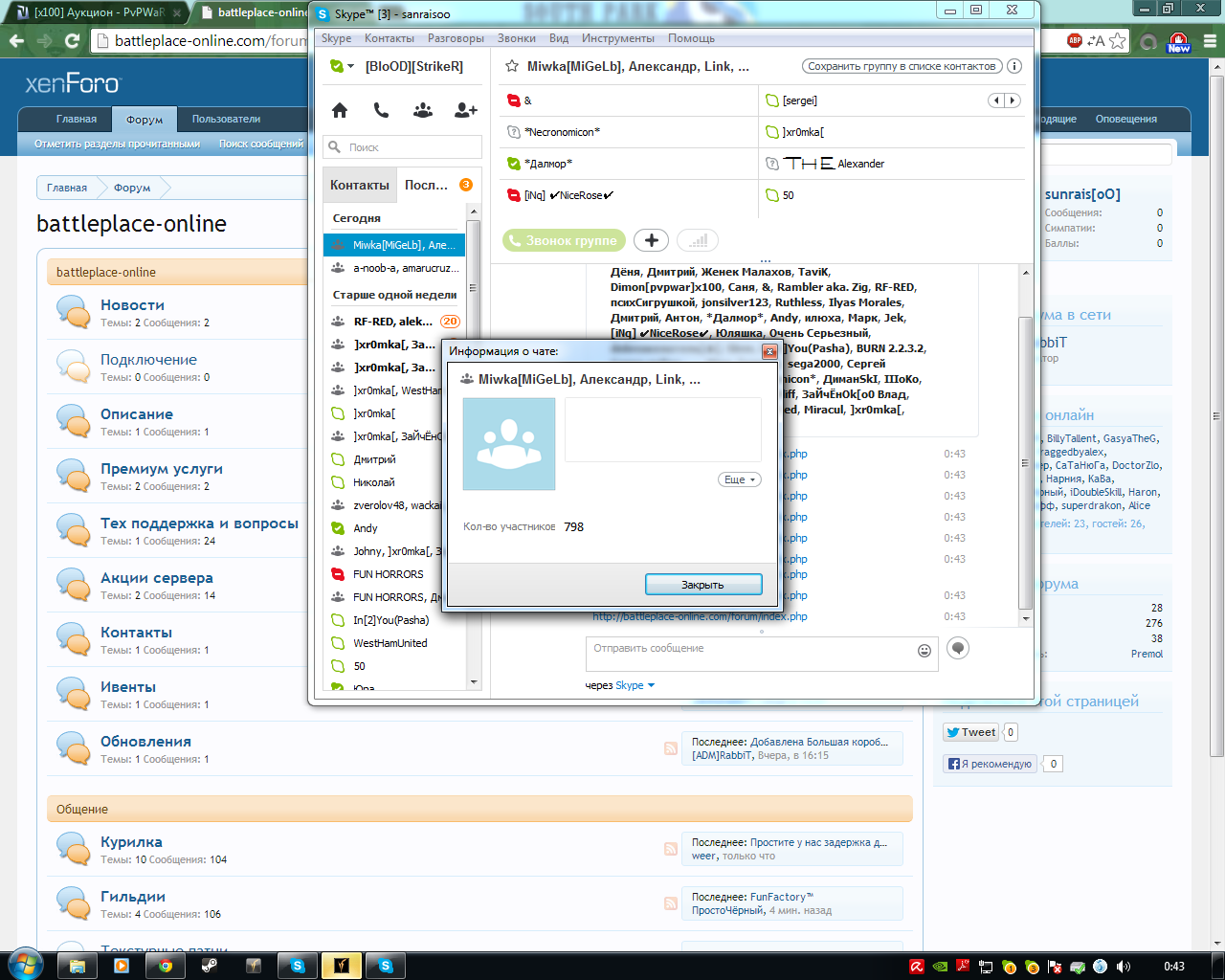
Task: Click the Tweet button
Action: [970, 732]
